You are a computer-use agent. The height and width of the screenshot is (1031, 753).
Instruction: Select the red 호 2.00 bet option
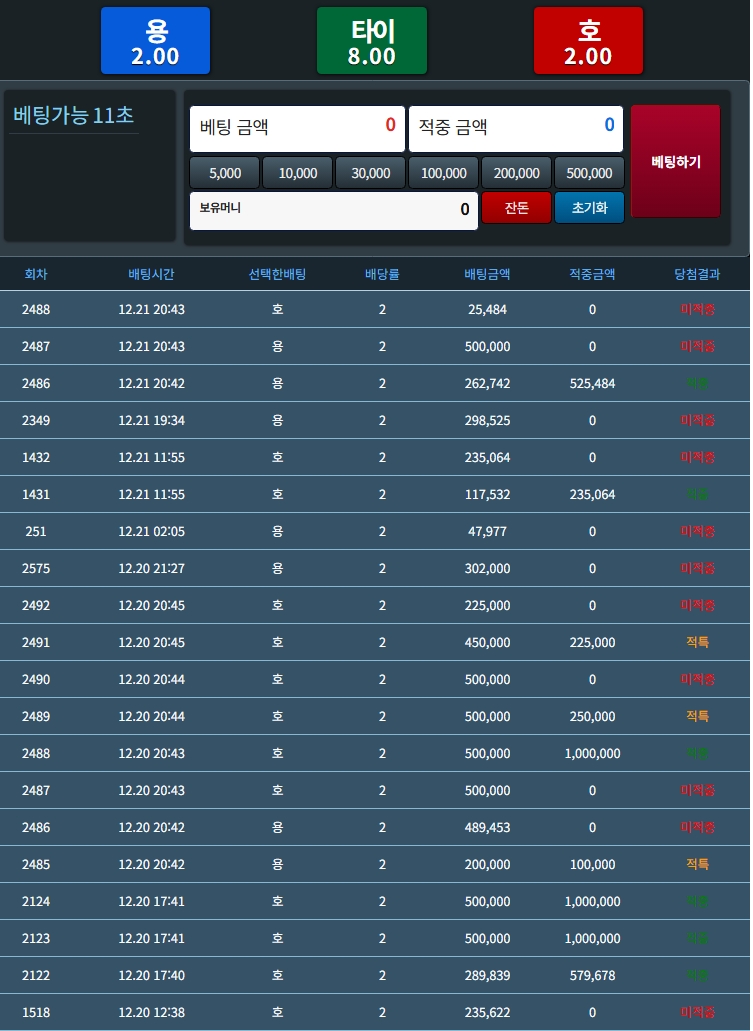(x=588, y=41)
